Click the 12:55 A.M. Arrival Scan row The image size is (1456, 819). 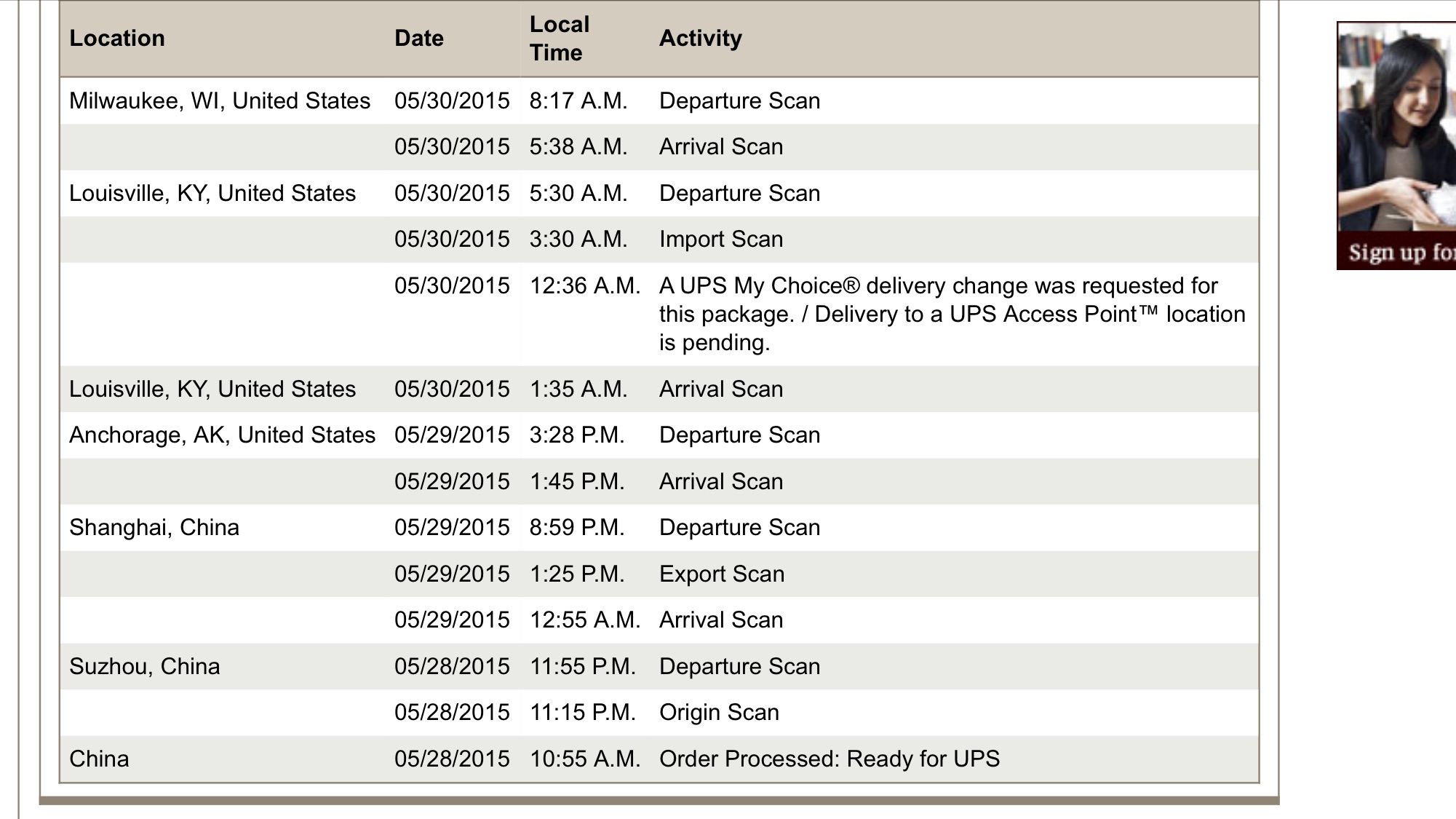(659, 620)
